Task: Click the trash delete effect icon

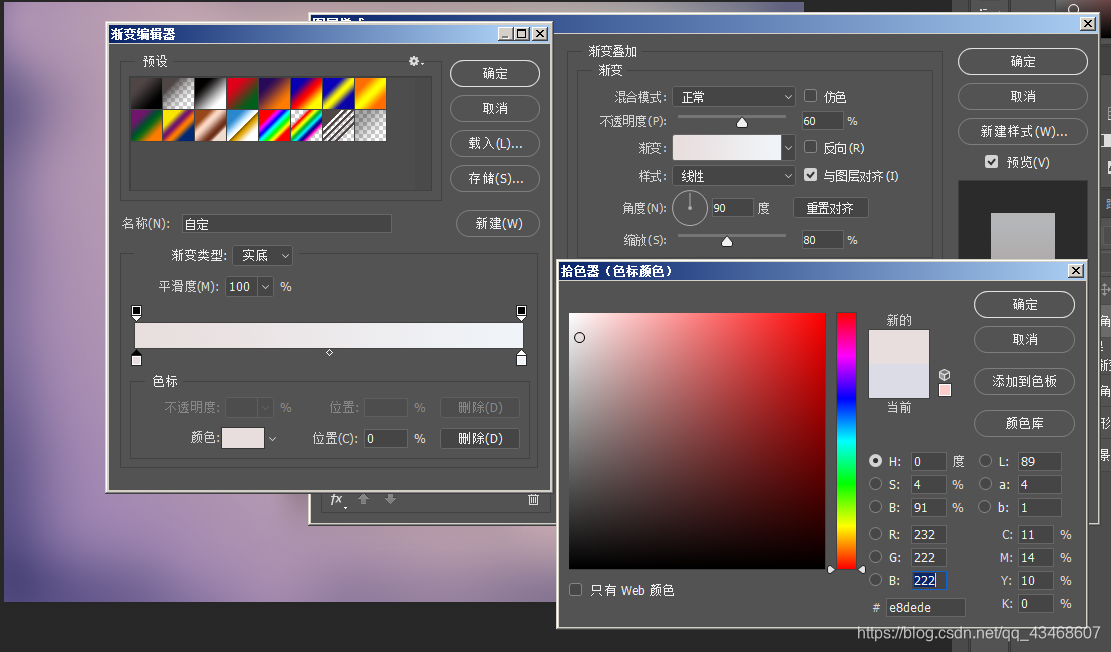Action: [533, 499]
